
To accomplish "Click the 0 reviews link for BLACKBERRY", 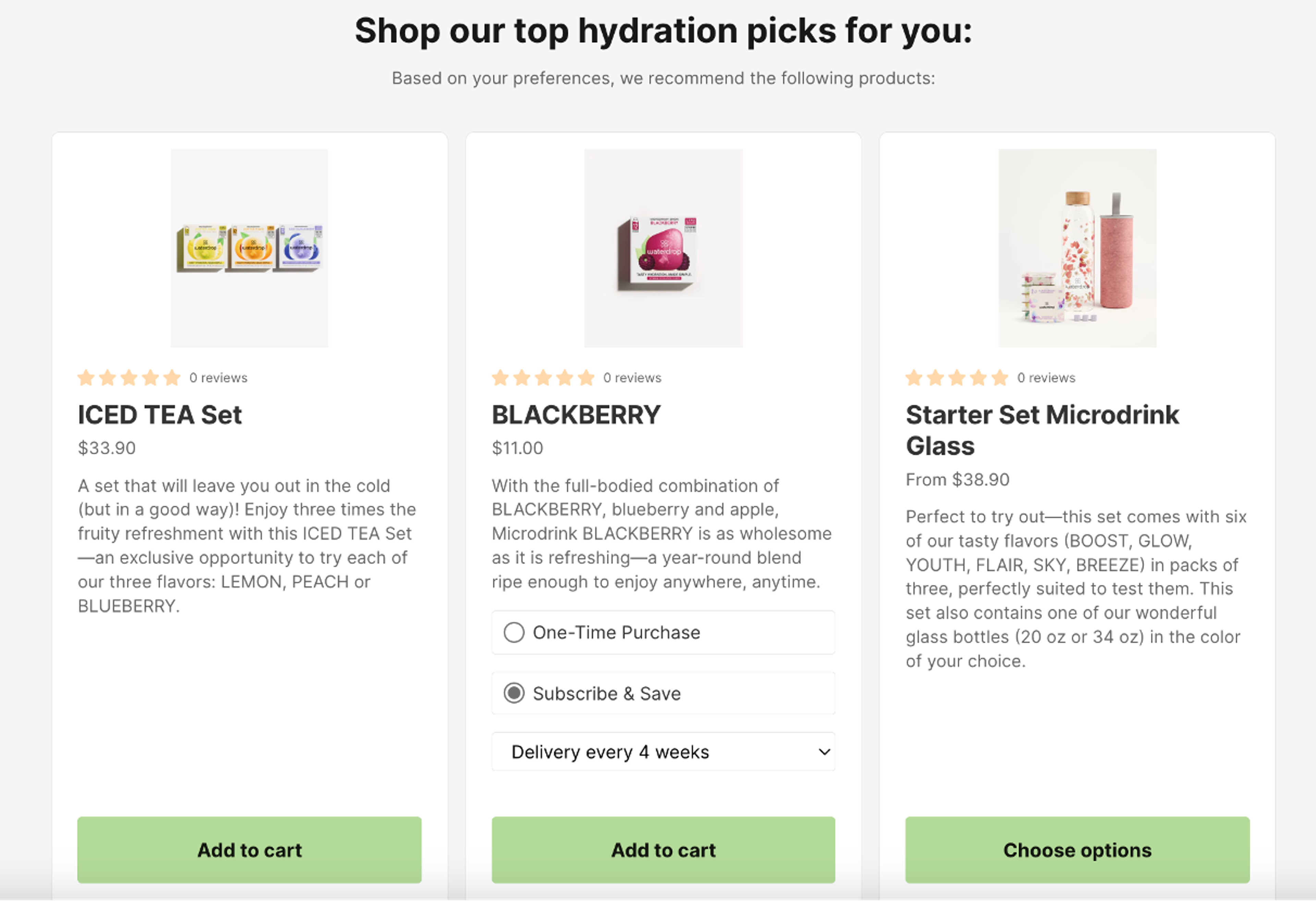I will tap(633, 378).
